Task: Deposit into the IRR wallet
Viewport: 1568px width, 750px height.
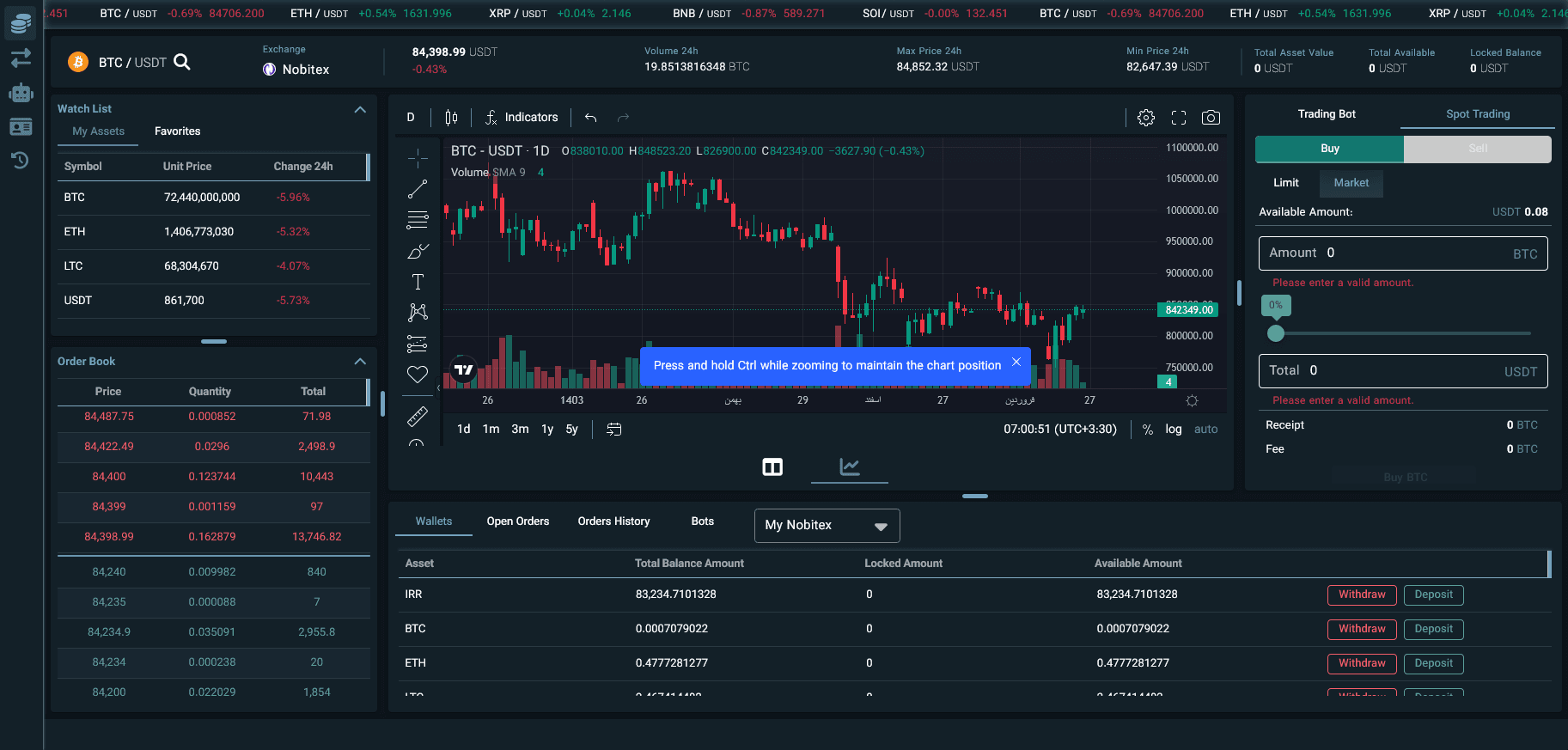Action: (1434, 595)
